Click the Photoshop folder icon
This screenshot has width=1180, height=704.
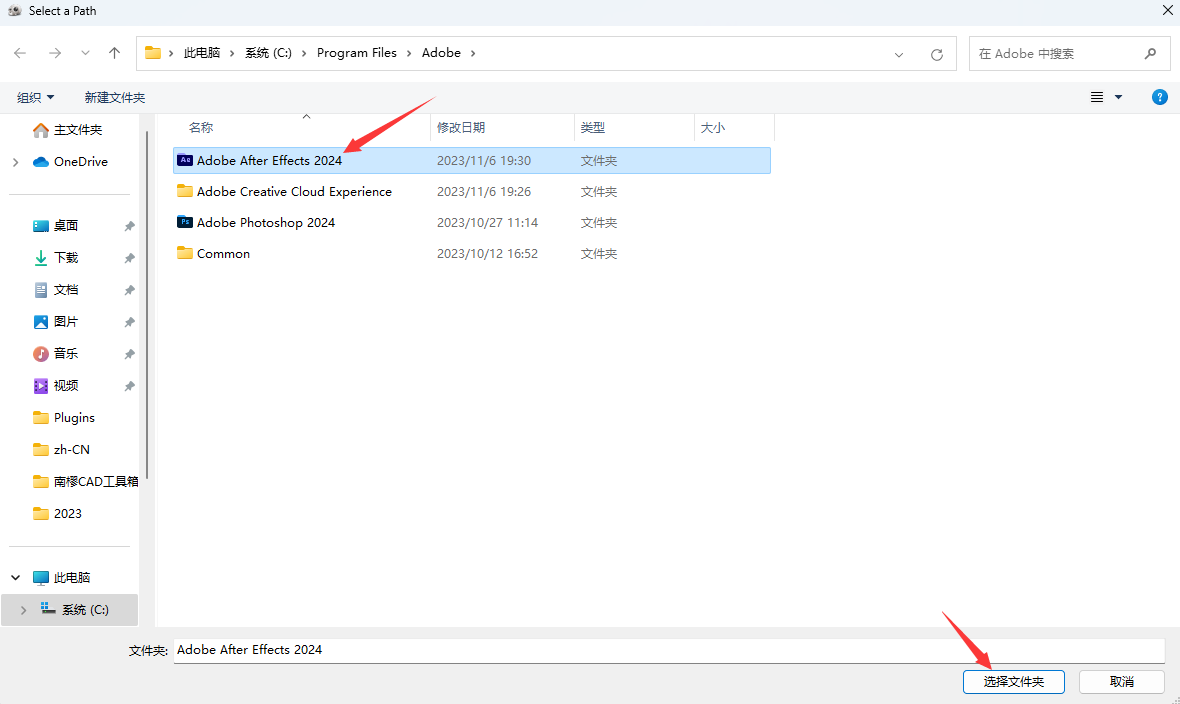click(x=184, y=221)
